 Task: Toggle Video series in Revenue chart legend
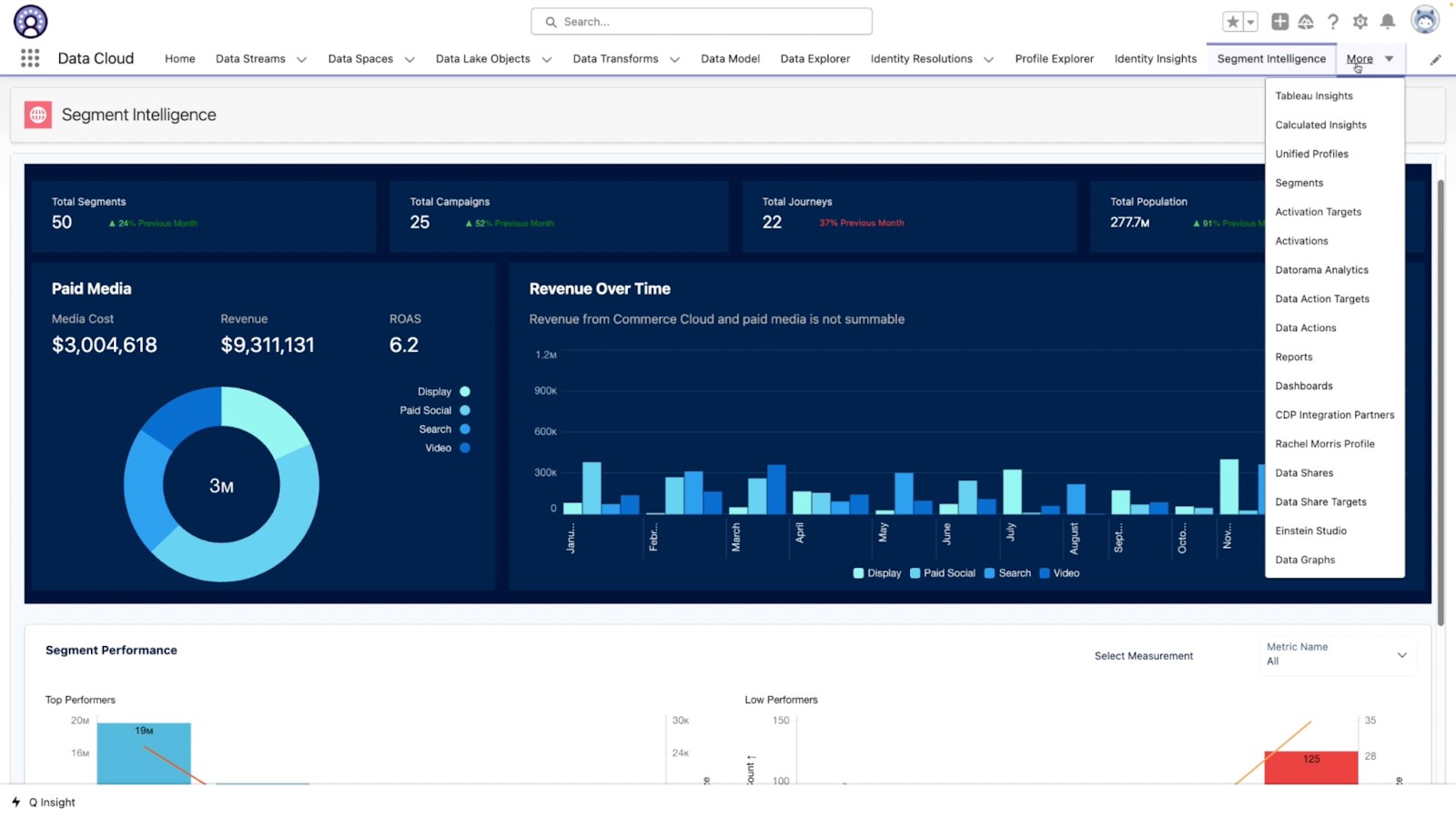click(x=1059, y=573)
